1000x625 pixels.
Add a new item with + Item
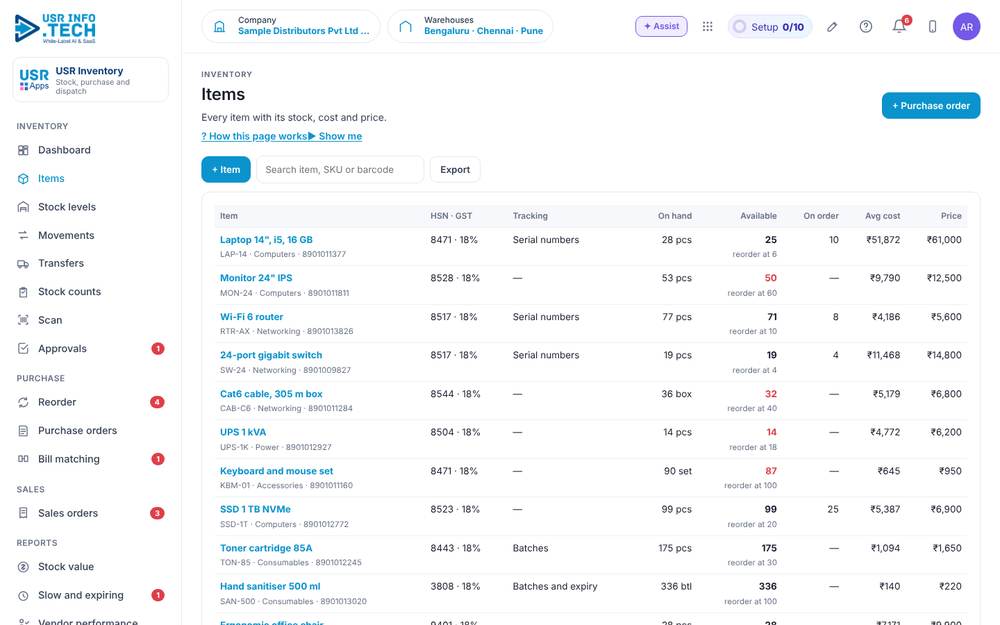pos(226,170)
